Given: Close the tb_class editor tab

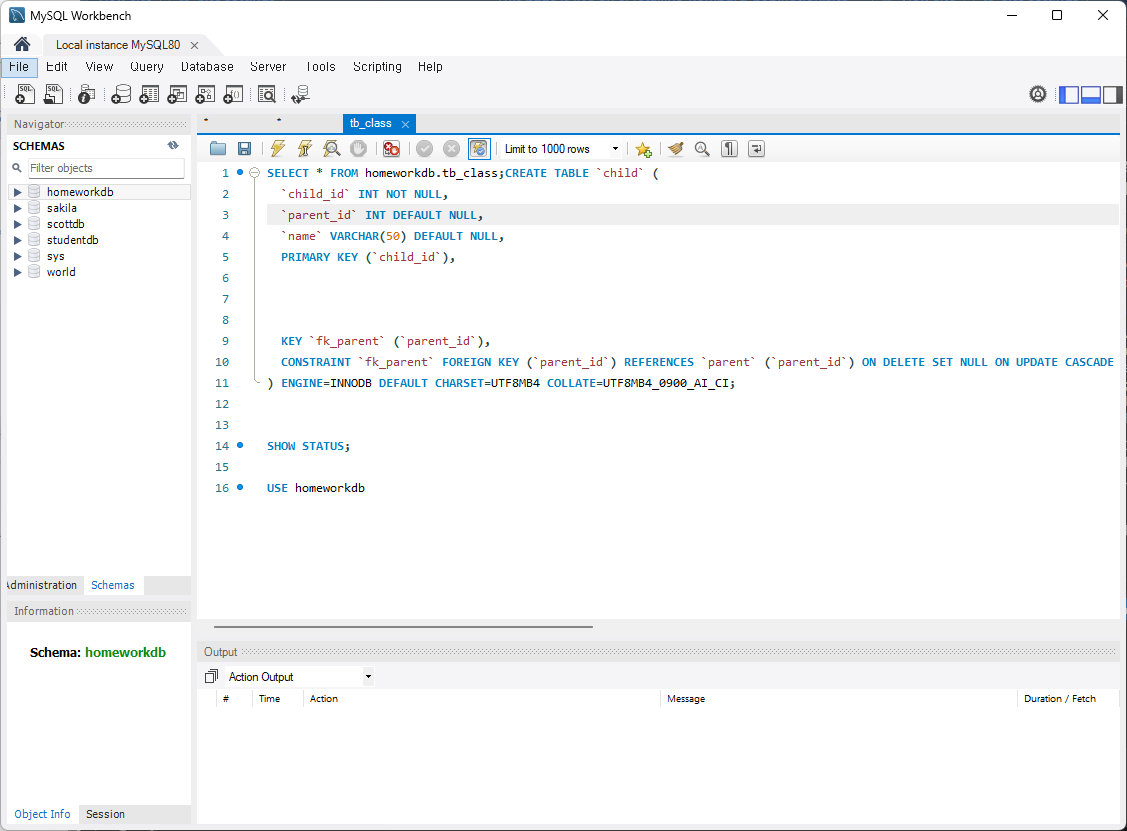Looking at the screenshot, I should point(405,124).
